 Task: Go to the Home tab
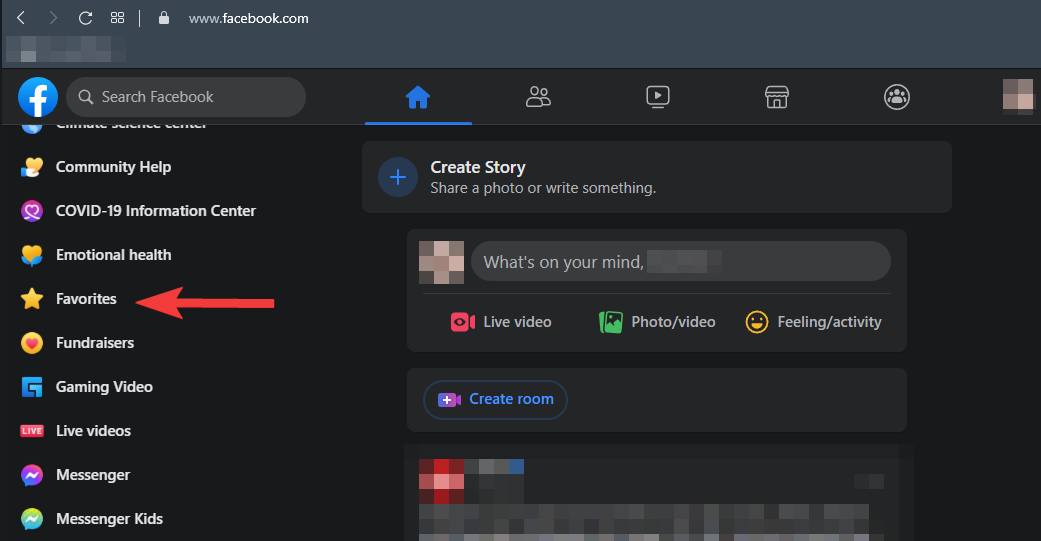pos(418,97)
